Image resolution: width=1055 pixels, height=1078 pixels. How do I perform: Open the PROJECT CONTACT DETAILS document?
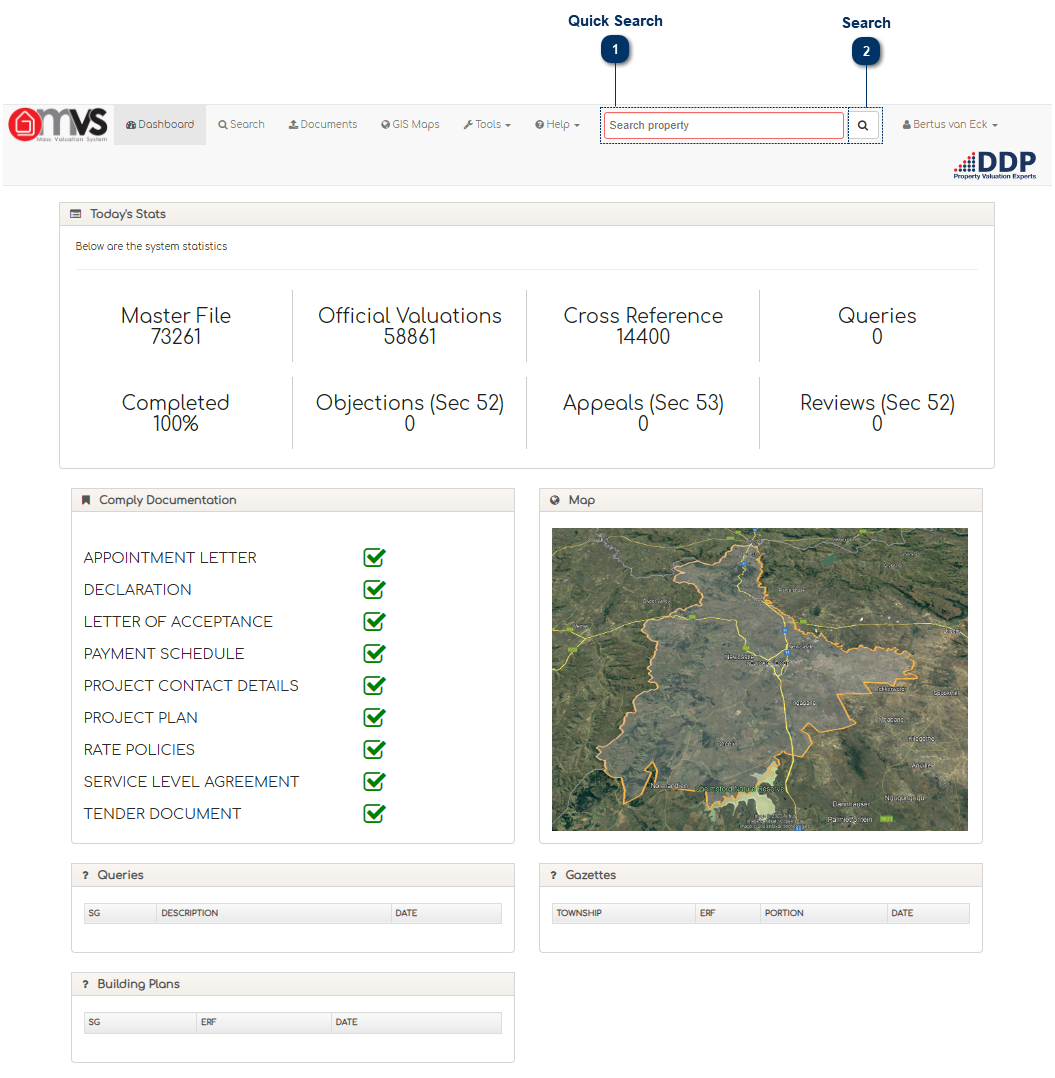click(191, 685)
